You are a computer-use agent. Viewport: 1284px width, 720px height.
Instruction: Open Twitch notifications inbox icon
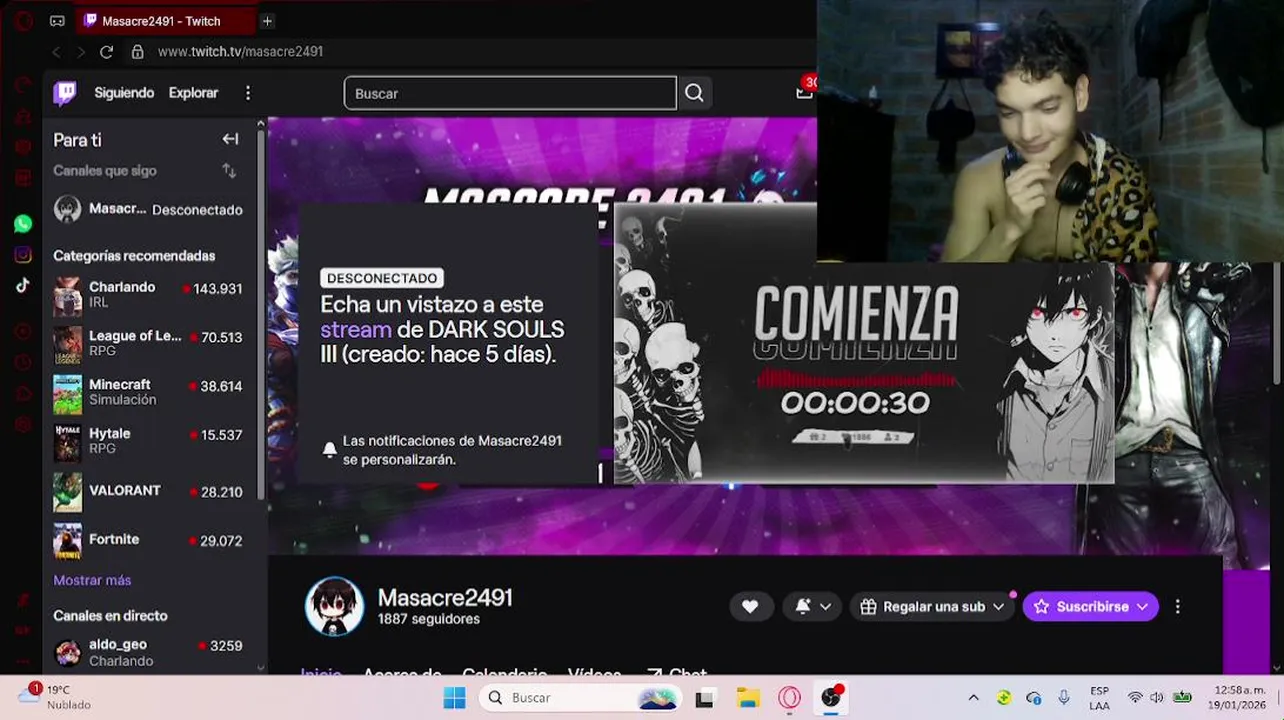point(804,92)
